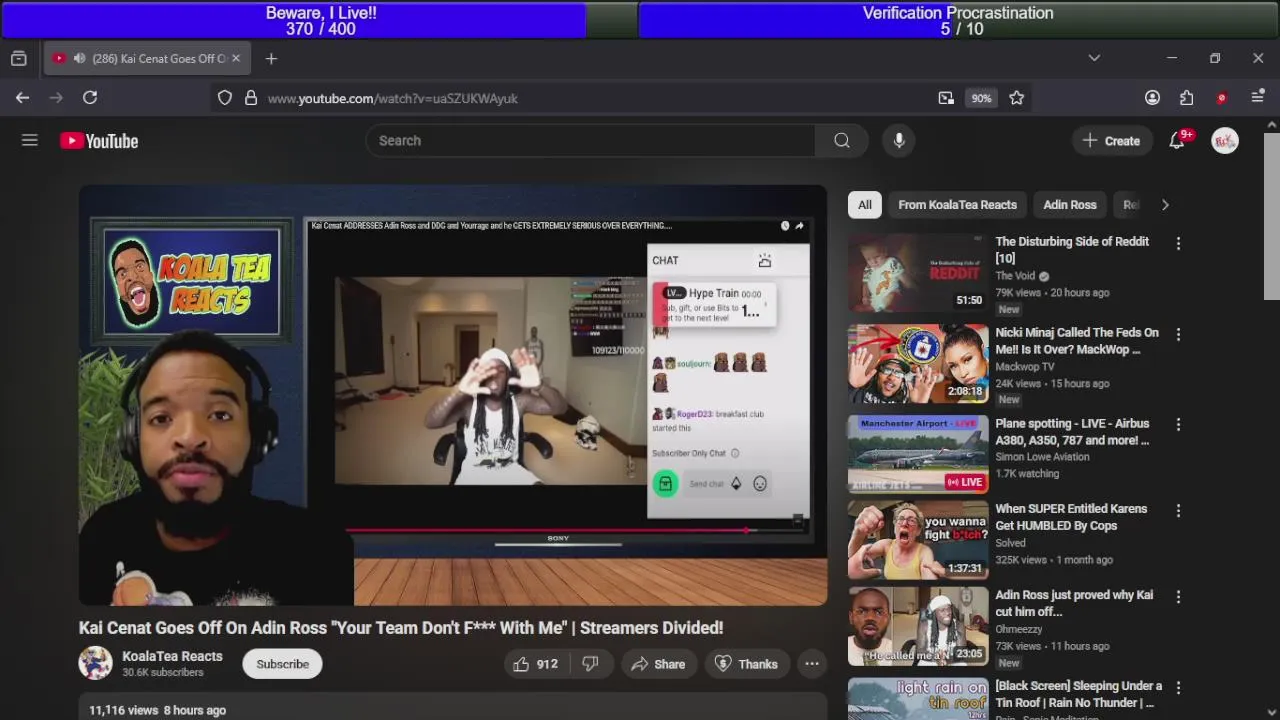Show more filter chips with right arrow
The height and width of the screenshot is (720, 1280).
[1165, 205]
